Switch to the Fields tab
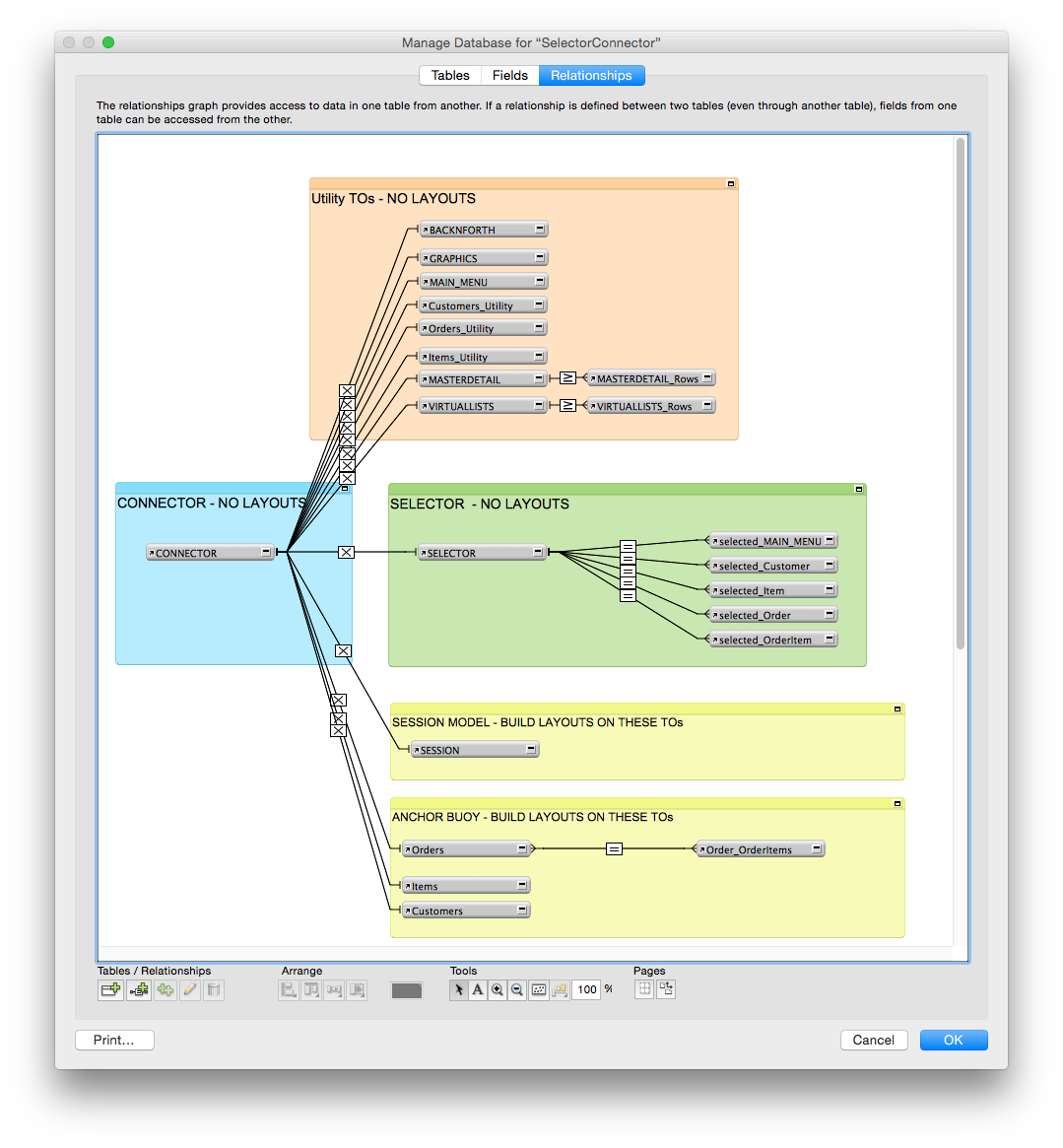The width and height of the screenshot is (1063, 1148). click(510, 76)
